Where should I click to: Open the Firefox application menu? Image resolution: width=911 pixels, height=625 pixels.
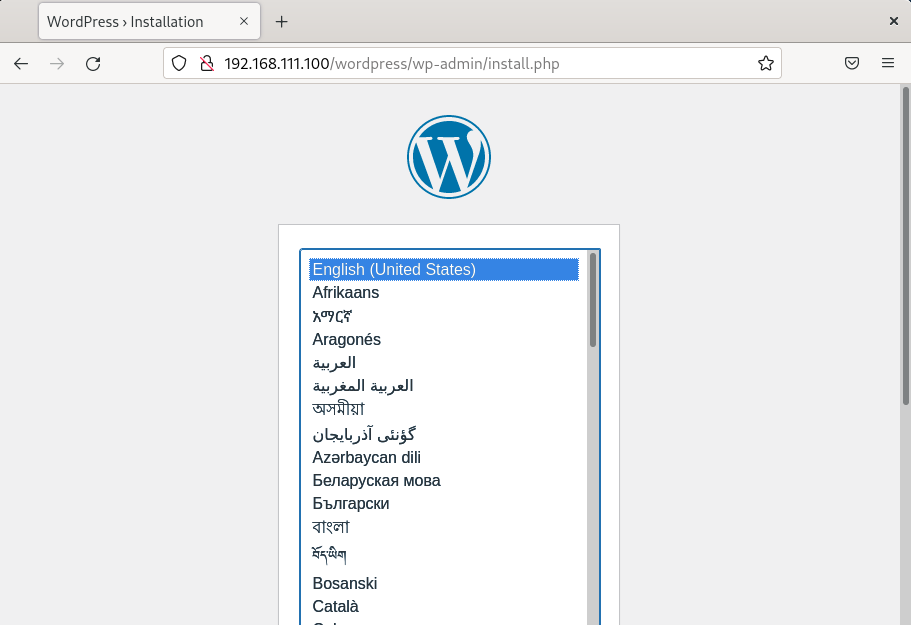pos(887,62)
